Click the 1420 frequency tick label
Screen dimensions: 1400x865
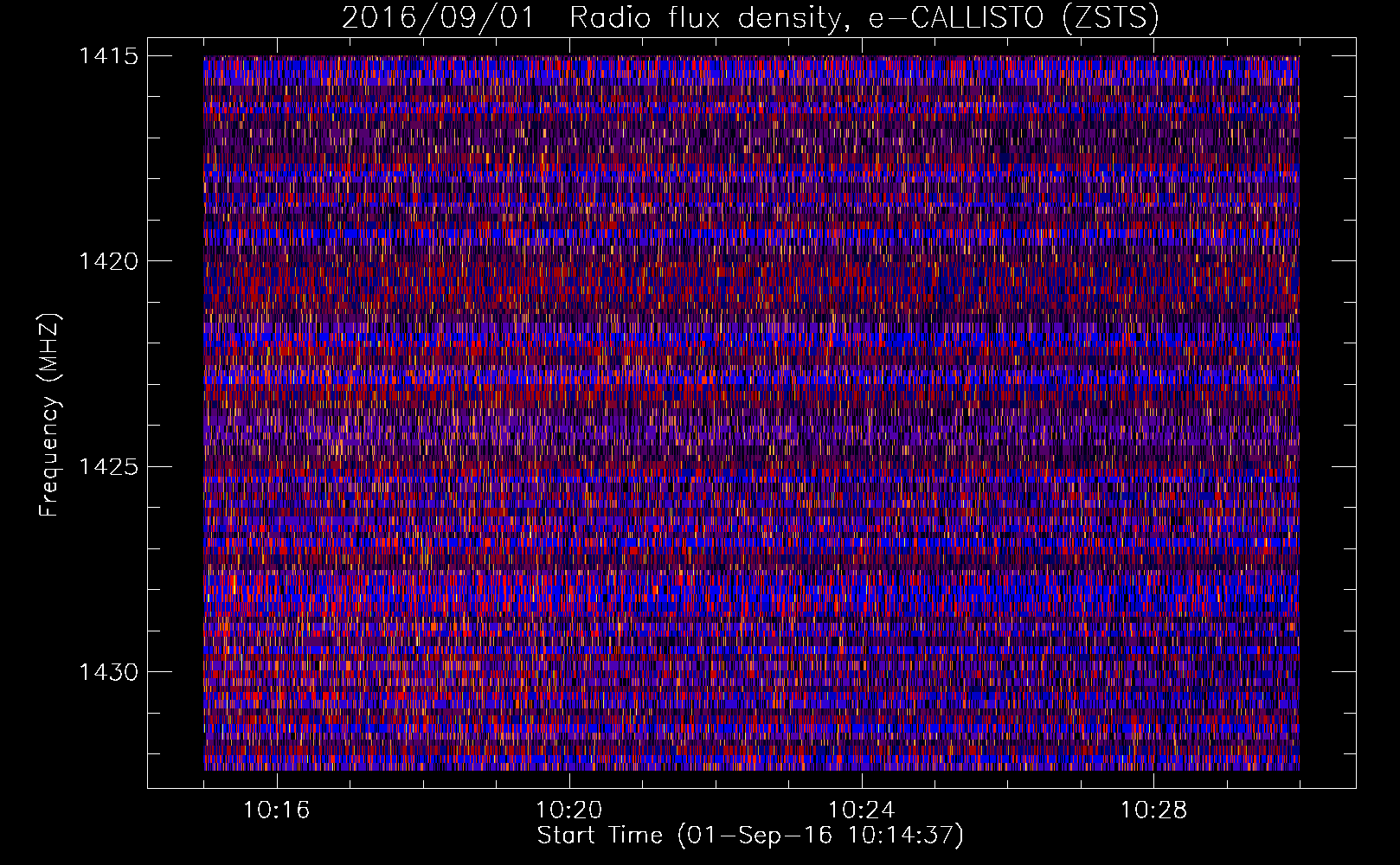tap(109, 261)
